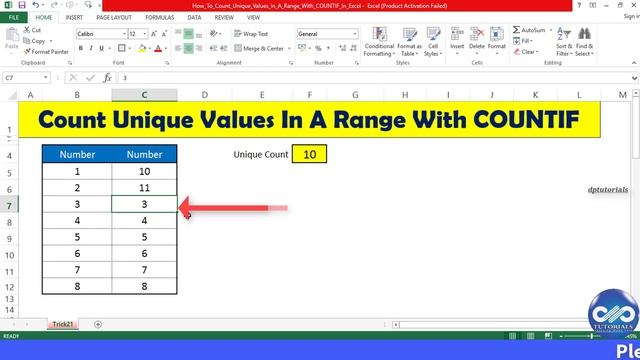This screenshot has width=640, height=360.
Task: Increase font size with large A icon
Action: (154, 34)
